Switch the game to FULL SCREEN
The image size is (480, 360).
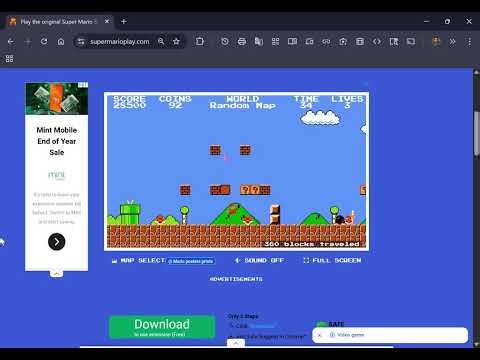click(x=332, y=260)
